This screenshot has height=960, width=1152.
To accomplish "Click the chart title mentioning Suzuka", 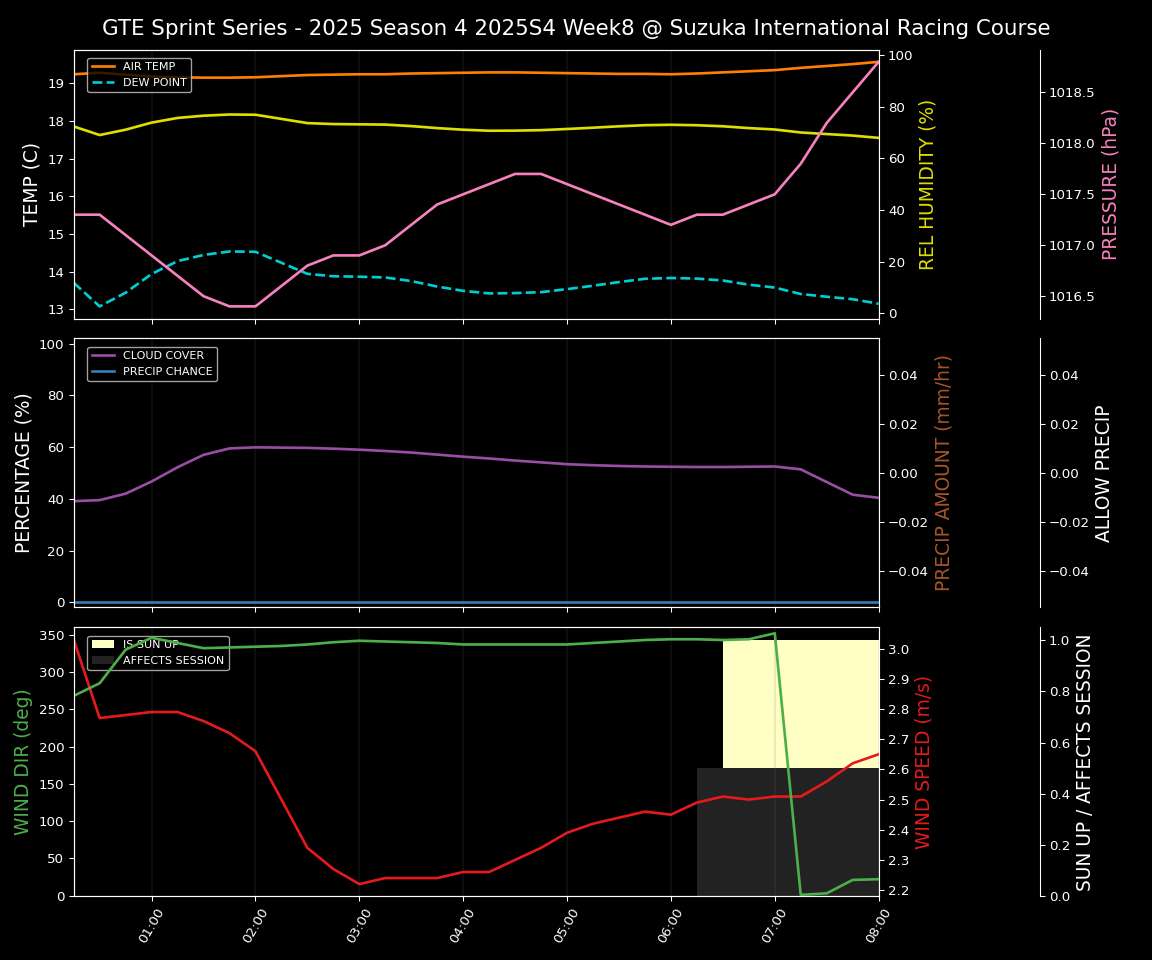I will 576,28.
